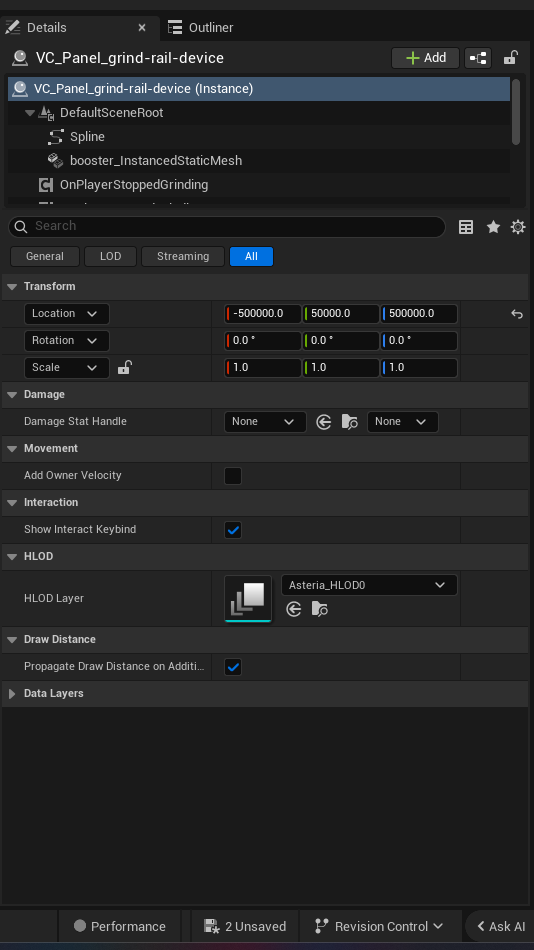Collapse the Draw Distance section

pyautogui.click(x=12, y=640)
